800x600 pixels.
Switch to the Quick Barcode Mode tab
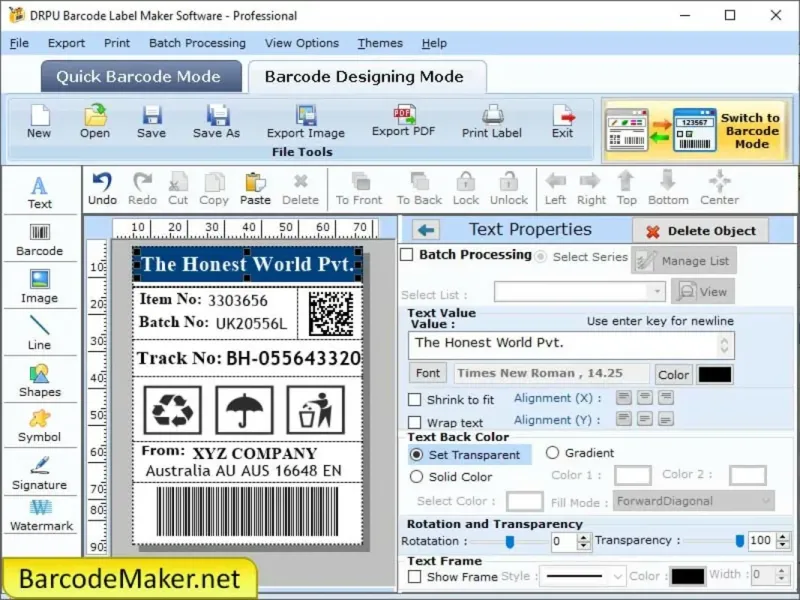pos(141,77)
